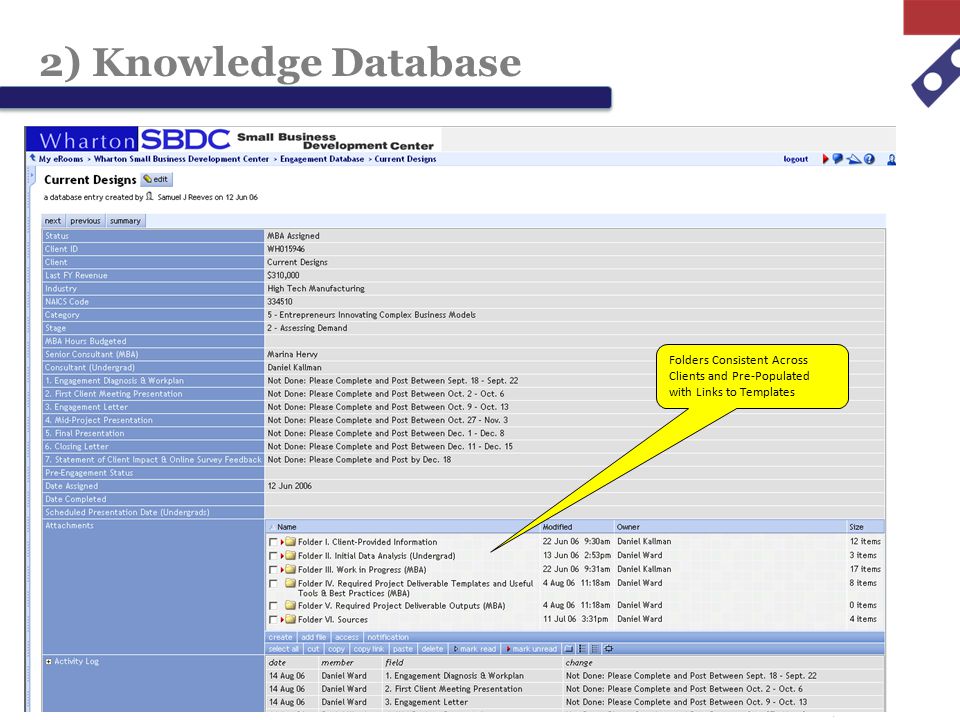Click the copy button
Screen dimensions: 960x720
[x=336, y=649]
